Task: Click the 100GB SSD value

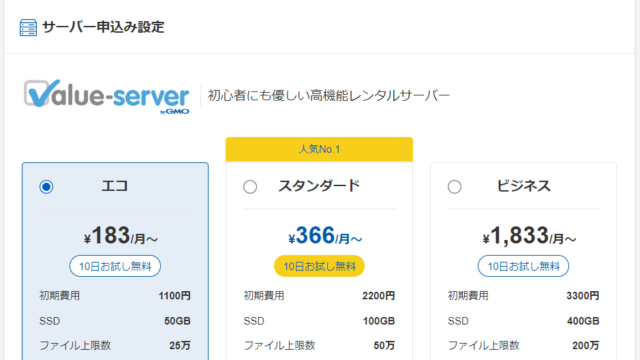Action: (379, 321)
